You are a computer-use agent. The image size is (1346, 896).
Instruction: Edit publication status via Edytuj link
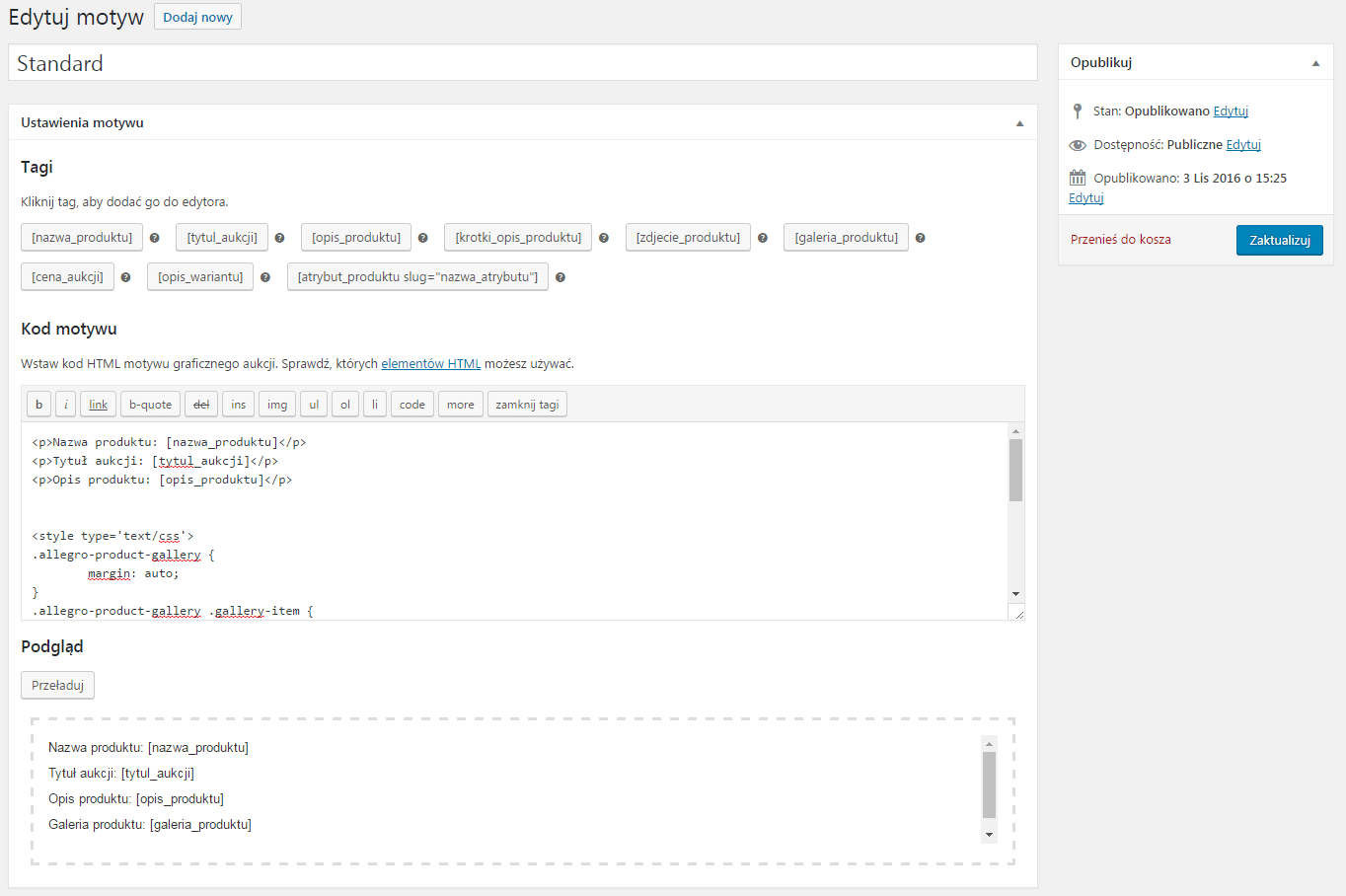(x=1231, y=112)
